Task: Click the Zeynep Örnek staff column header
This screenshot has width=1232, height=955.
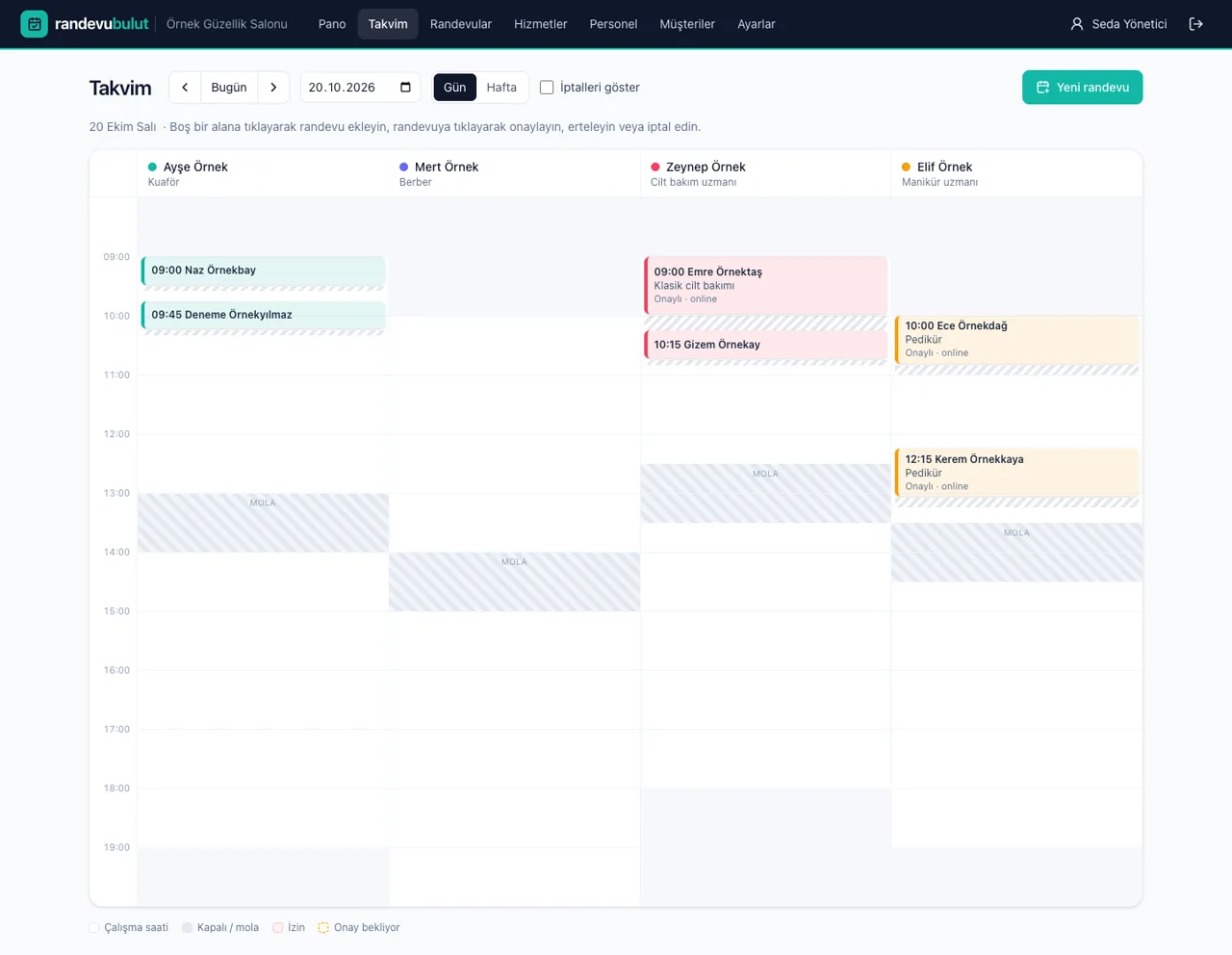Action: click(x=766, y=173)
